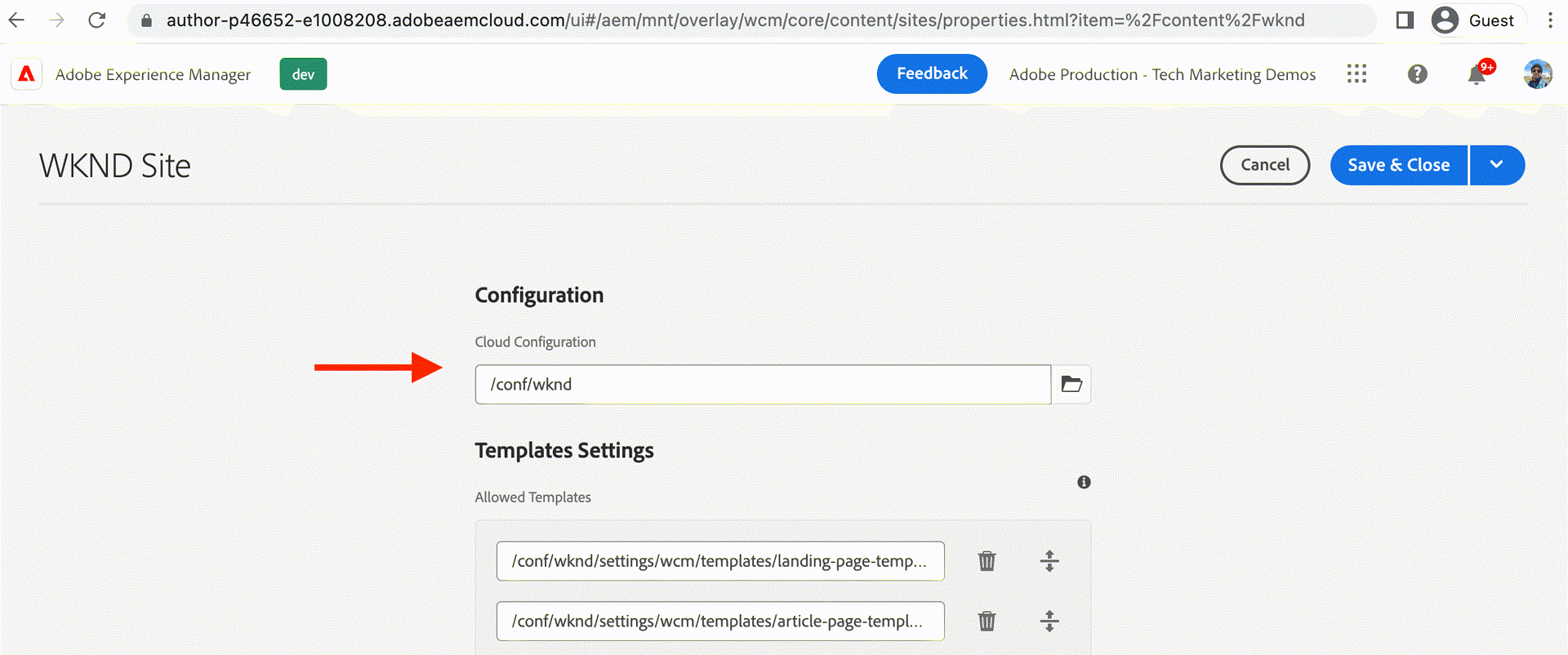Click the browser forward arrow

tap(56, 20)
